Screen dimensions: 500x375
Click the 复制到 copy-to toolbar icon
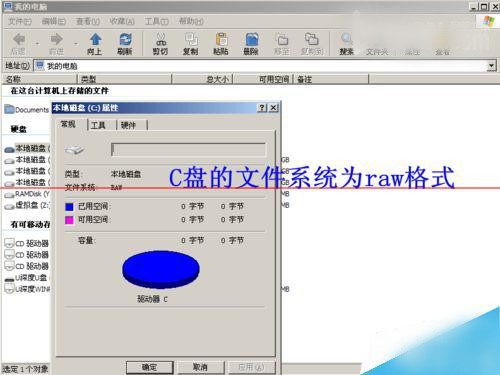coord(312,39)
